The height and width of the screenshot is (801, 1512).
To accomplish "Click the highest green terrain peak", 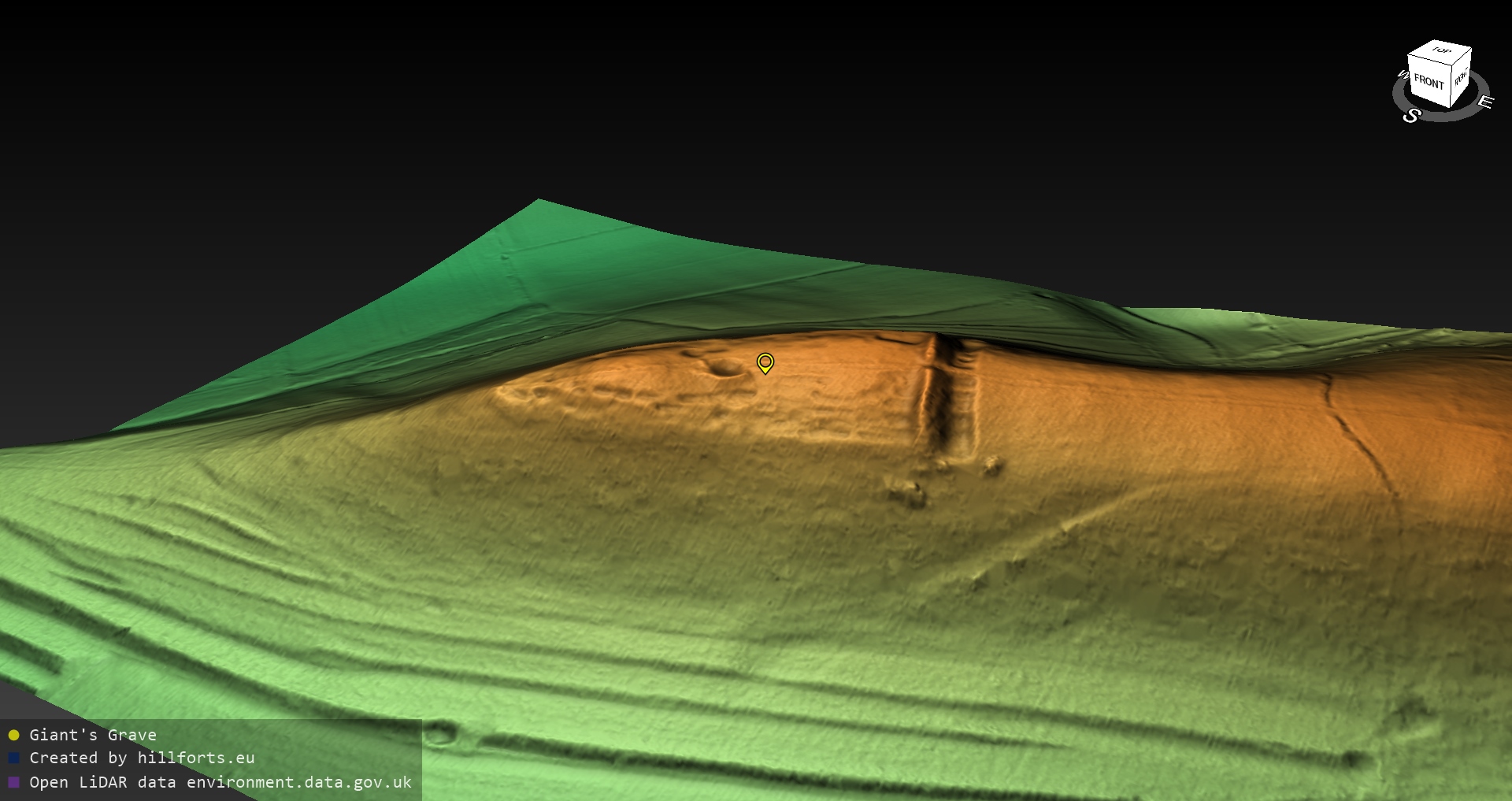I will point(539,202).
